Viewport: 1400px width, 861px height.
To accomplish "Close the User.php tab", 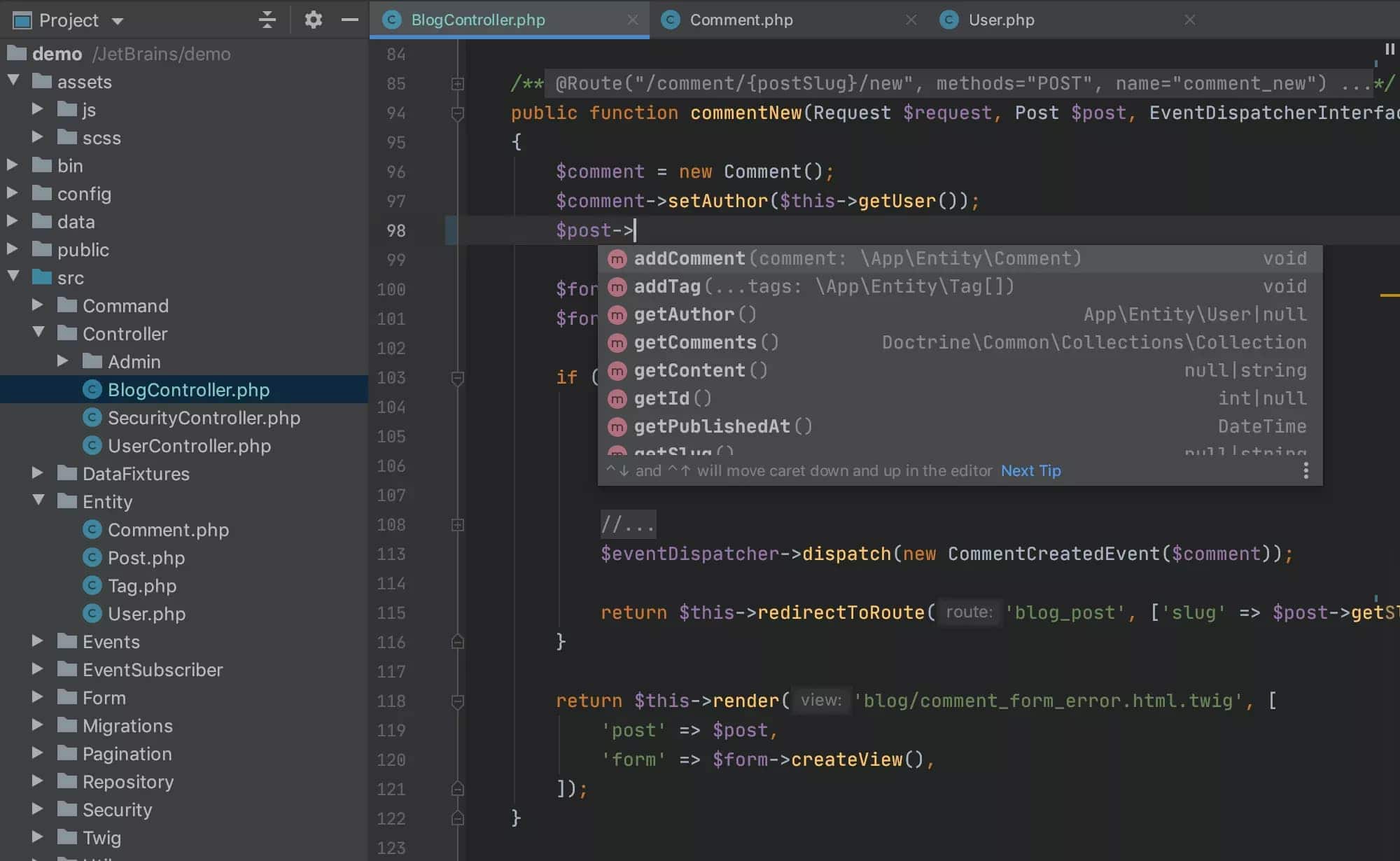I will point(1190,20).
